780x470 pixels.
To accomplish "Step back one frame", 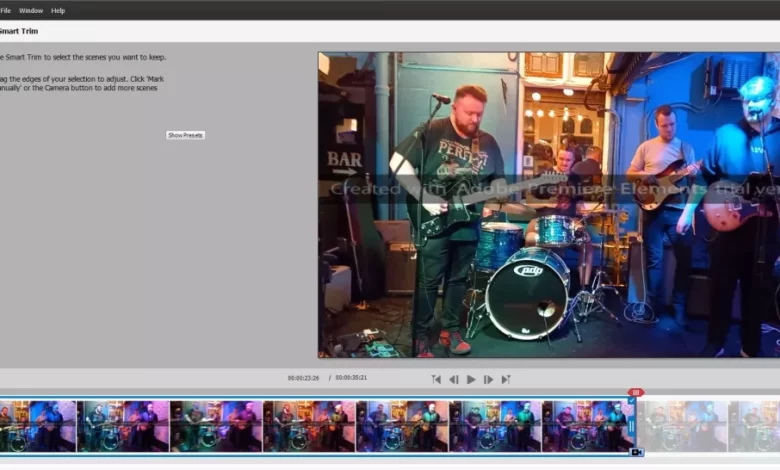I will [453, 380].
